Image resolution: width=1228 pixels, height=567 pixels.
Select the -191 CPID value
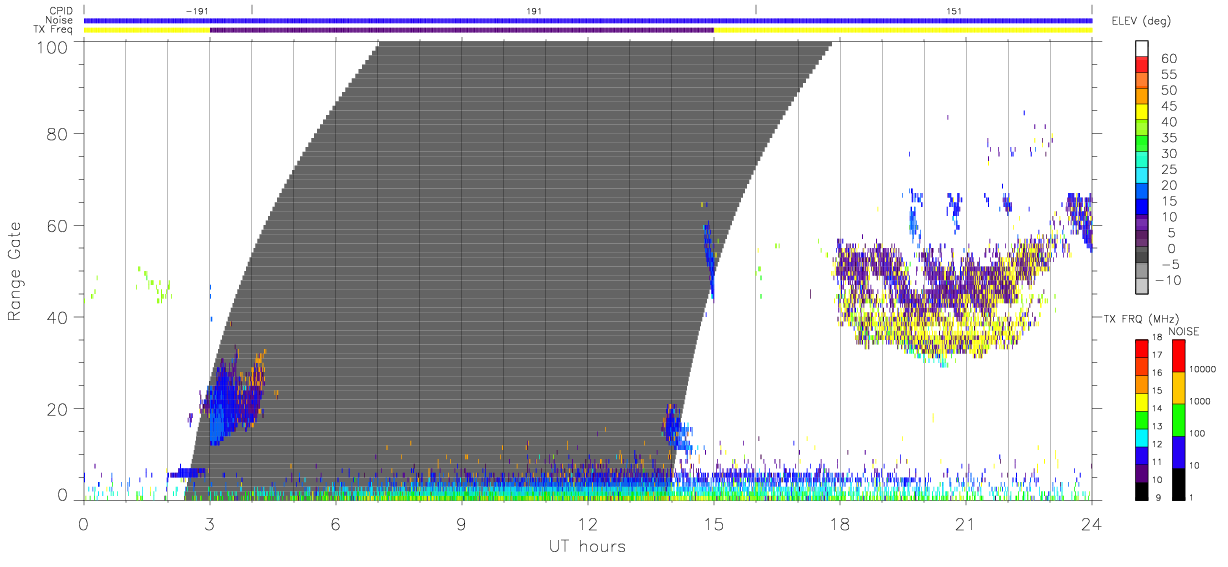pyautogui.click(x=196, y=10)
